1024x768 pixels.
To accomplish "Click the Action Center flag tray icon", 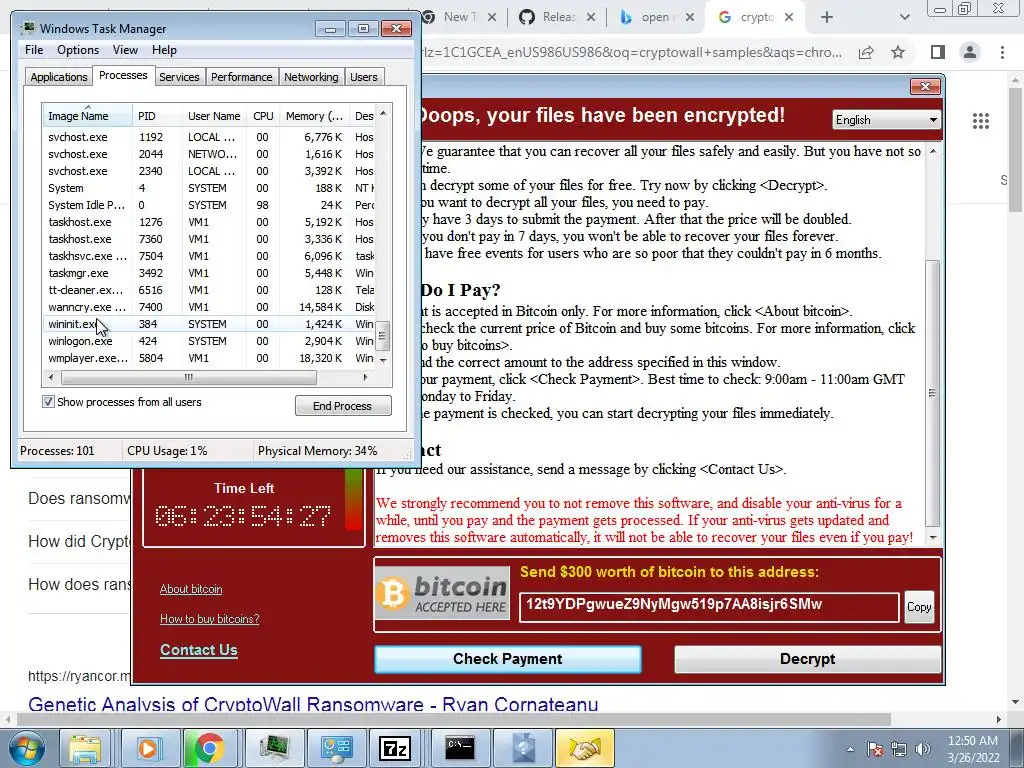I will click(x=875, y=749).
